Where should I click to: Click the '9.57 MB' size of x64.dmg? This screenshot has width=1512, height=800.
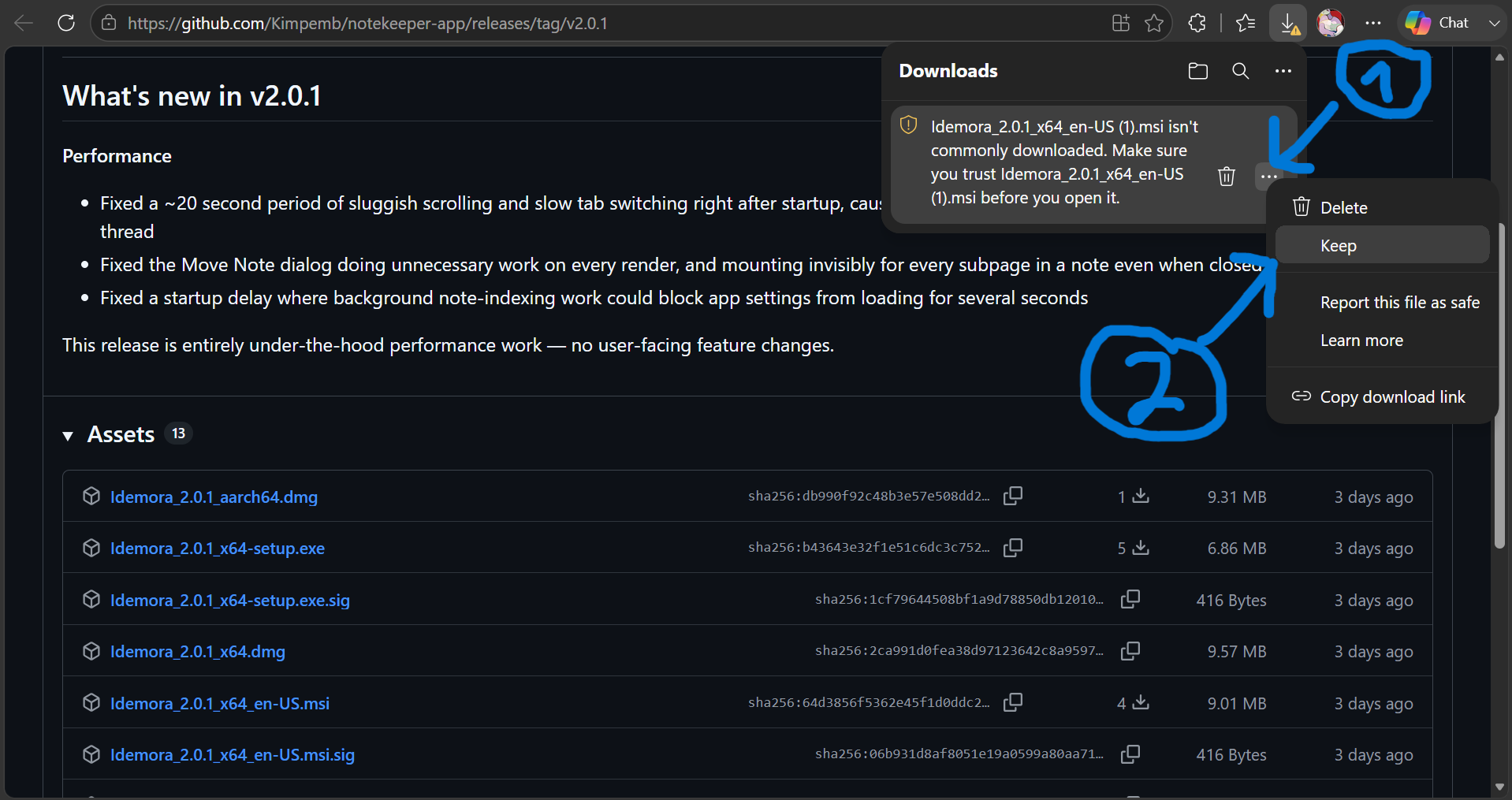[1237, 652]
